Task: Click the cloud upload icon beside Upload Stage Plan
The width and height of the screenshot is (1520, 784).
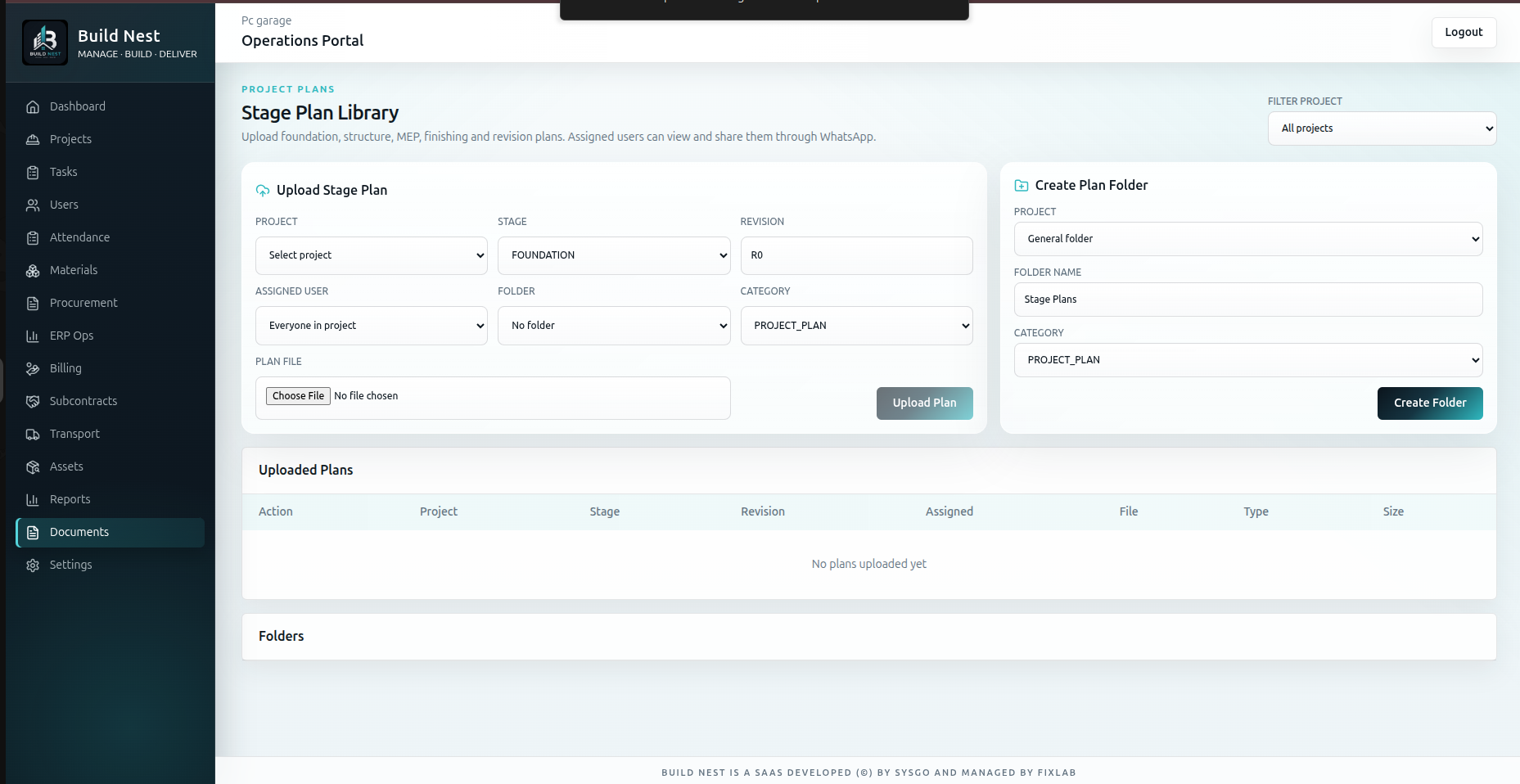Action: click(x=263, y=190)
